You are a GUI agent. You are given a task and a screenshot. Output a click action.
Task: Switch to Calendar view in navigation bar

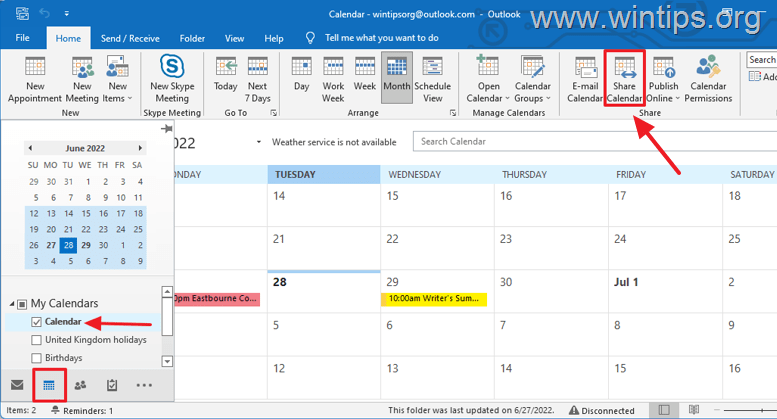49,385
